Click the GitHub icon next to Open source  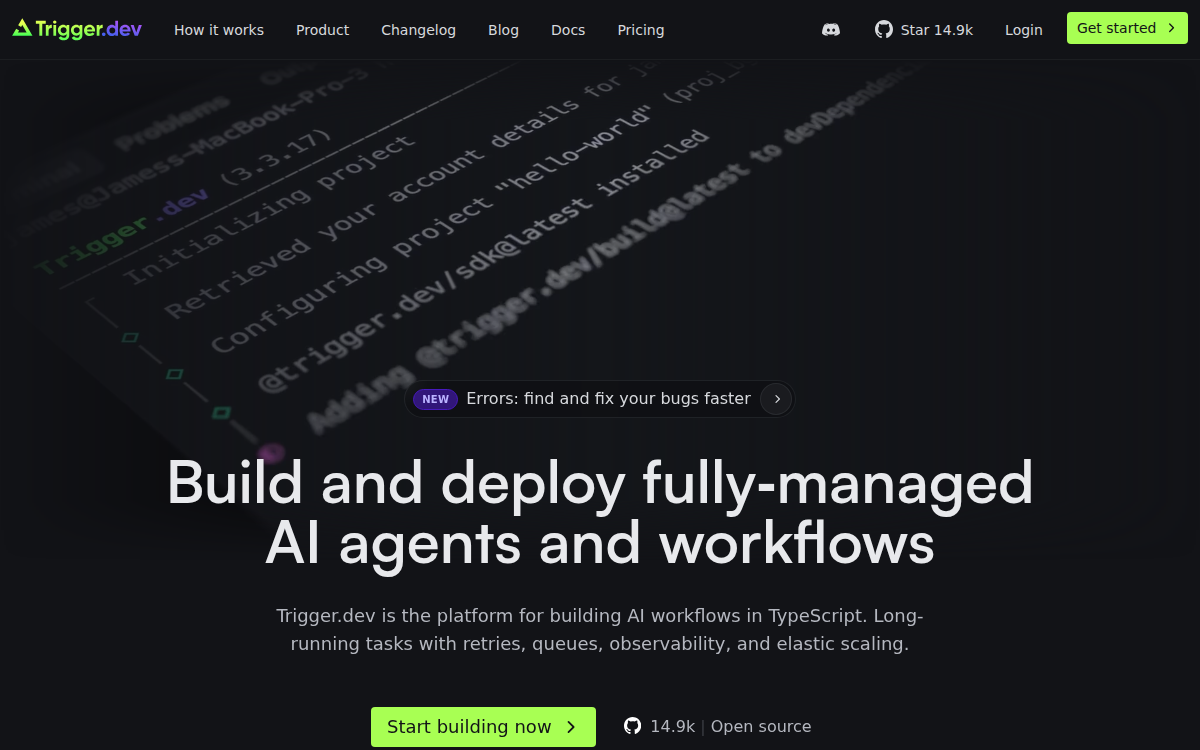pos(633,726)
